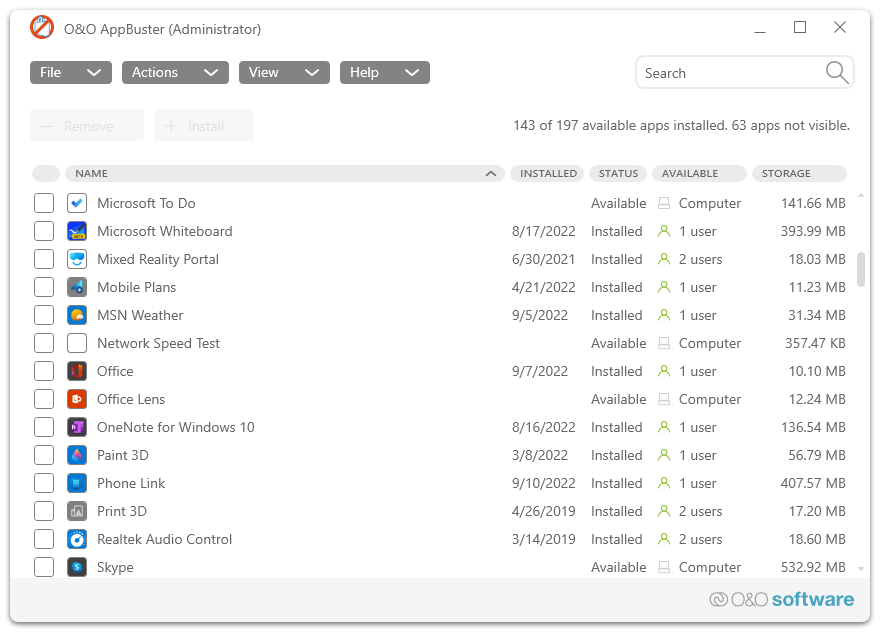Click the O&O AppBuster title bar logo
Screen dimensions: 880x632
pos(41,28)
